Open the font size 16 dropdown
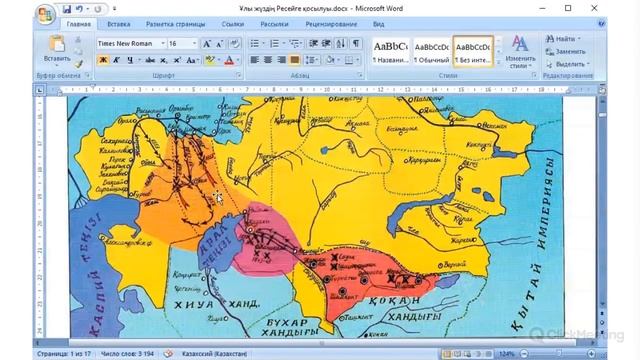Viewport: 640px width, 360px height. 194,44
